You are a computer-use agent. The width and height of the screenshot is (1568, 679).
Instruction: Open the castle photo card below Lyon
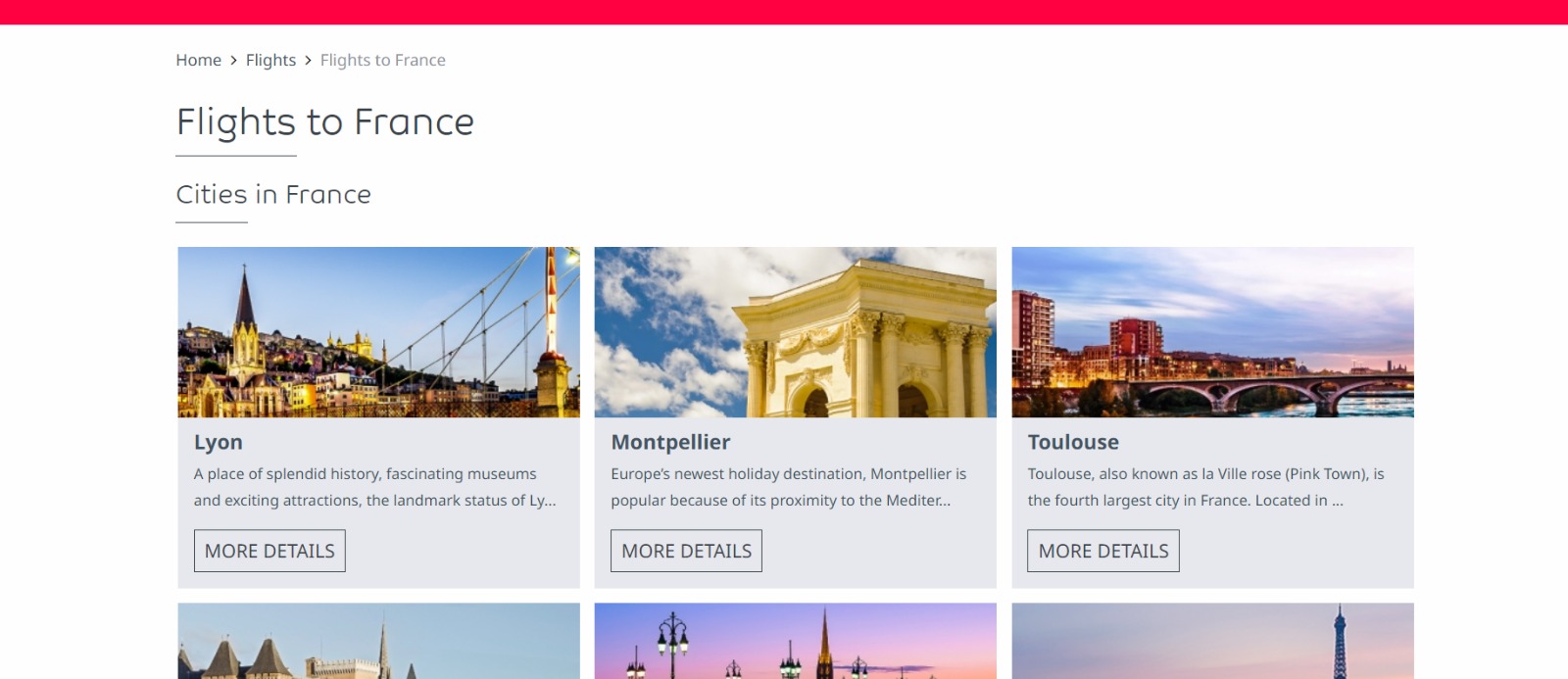click(379, 641)
